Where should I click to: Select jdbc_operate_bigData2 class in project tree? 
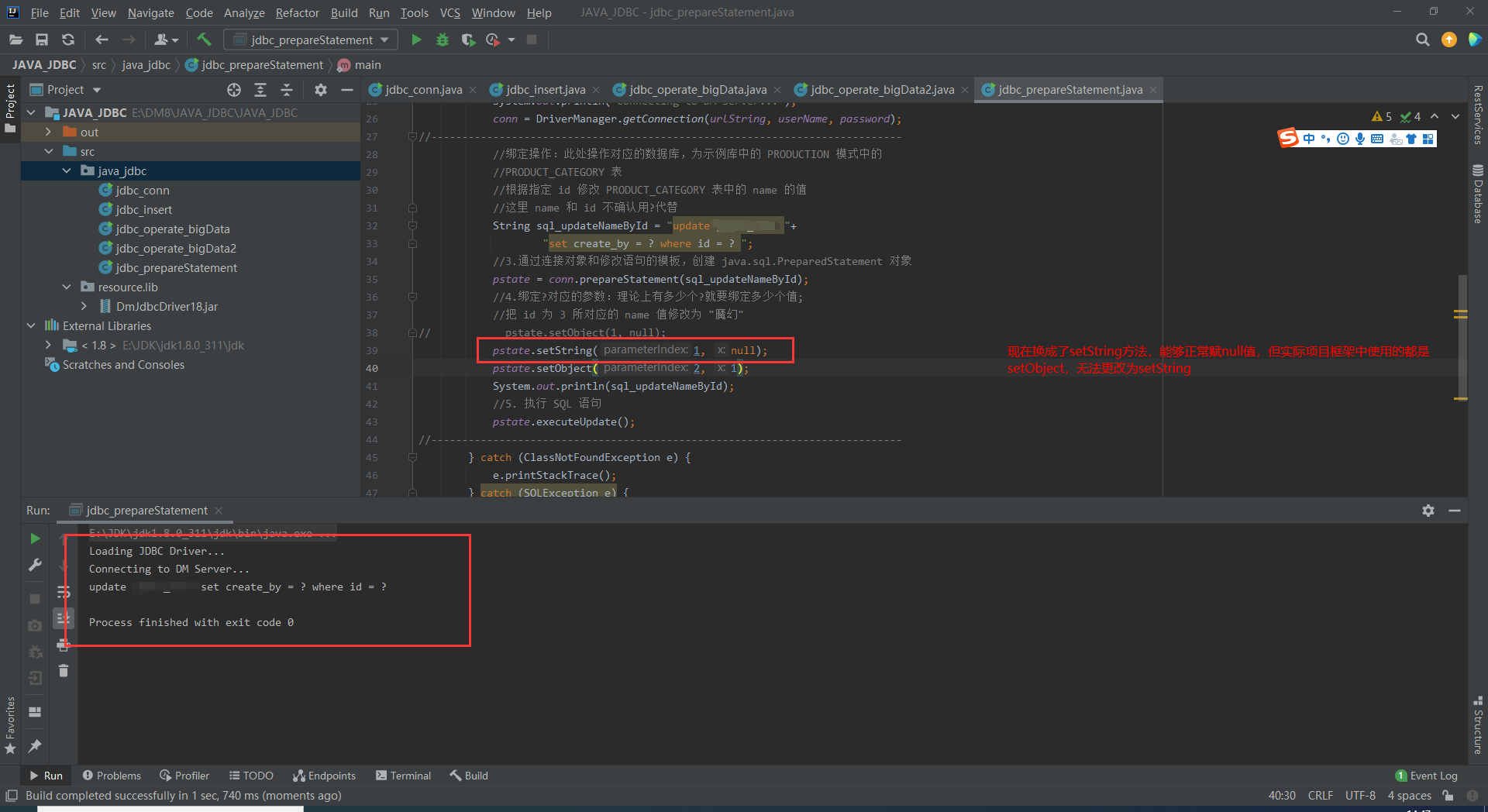pos(176,249)
